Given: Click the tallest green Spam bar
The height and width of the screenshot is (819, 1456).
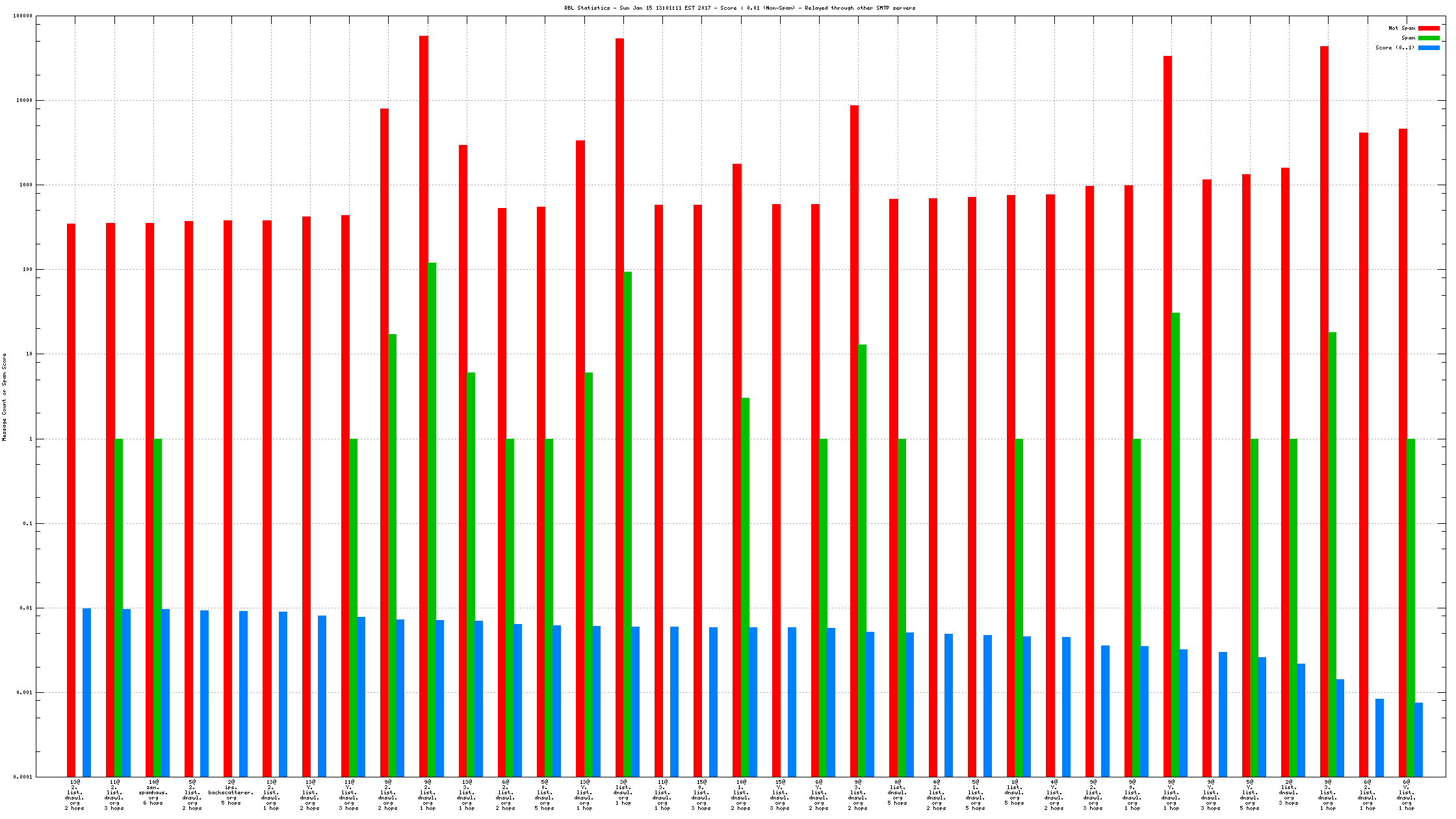Looking at the screenshot, I should tap(432, 519).
